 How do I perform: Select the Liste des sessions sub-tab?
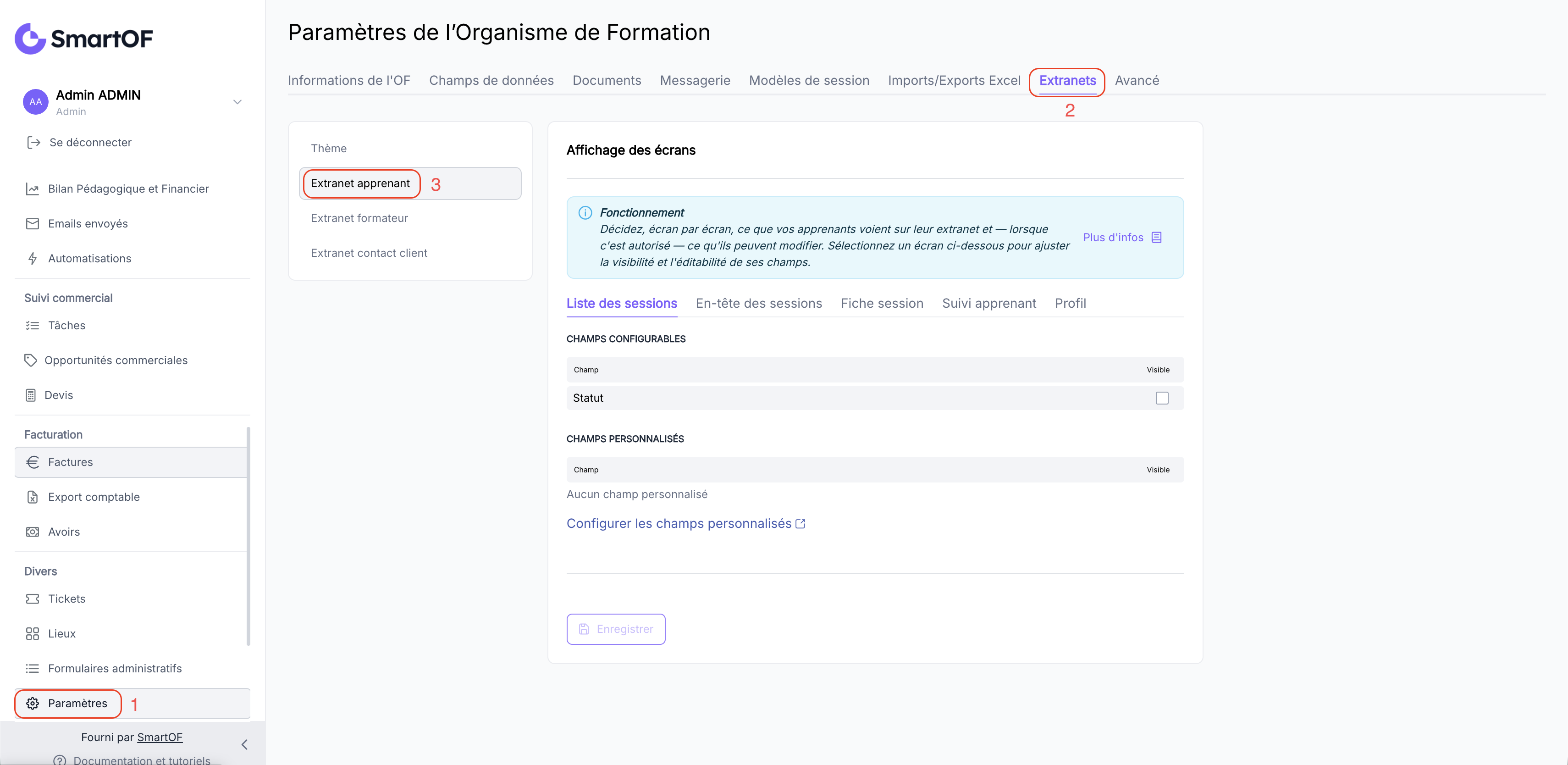[x=622, y=303]
